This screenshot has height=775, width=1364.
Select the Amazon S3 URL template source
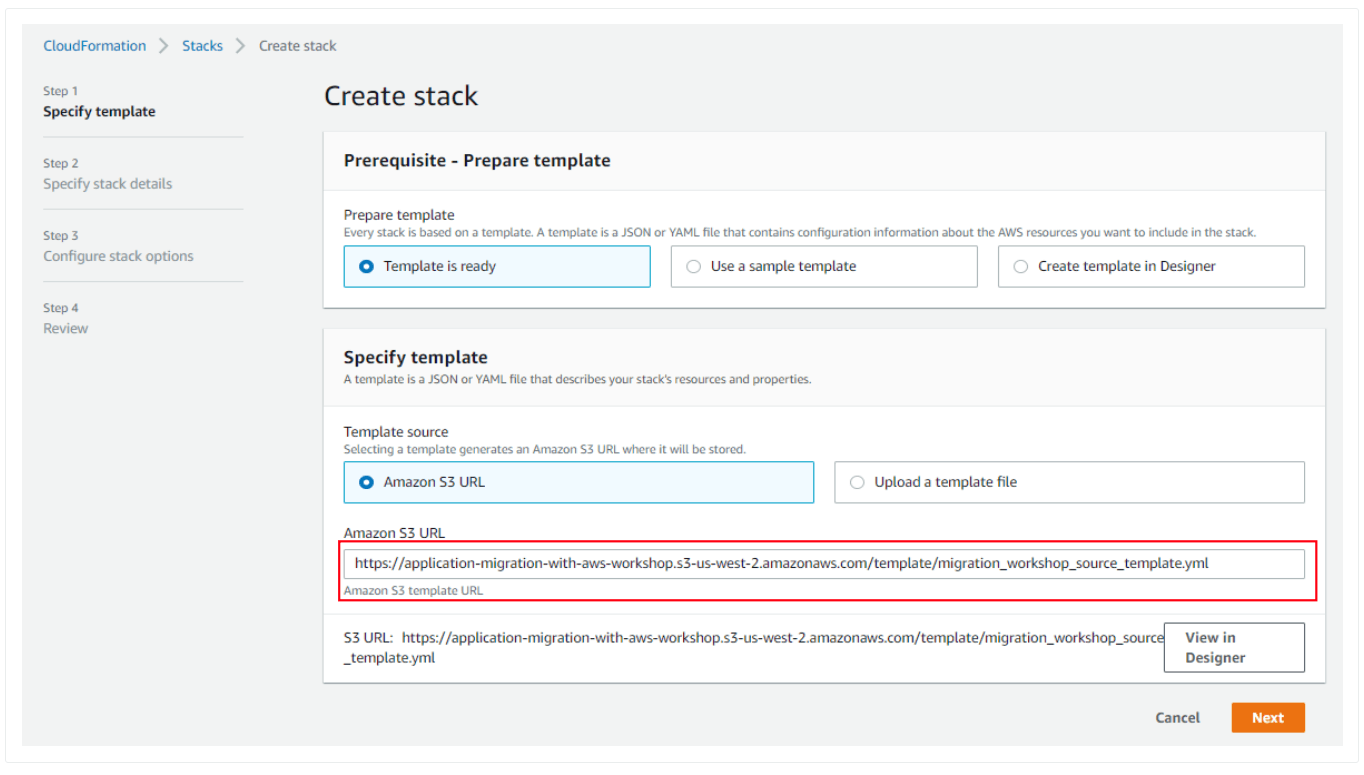point(579,482)
